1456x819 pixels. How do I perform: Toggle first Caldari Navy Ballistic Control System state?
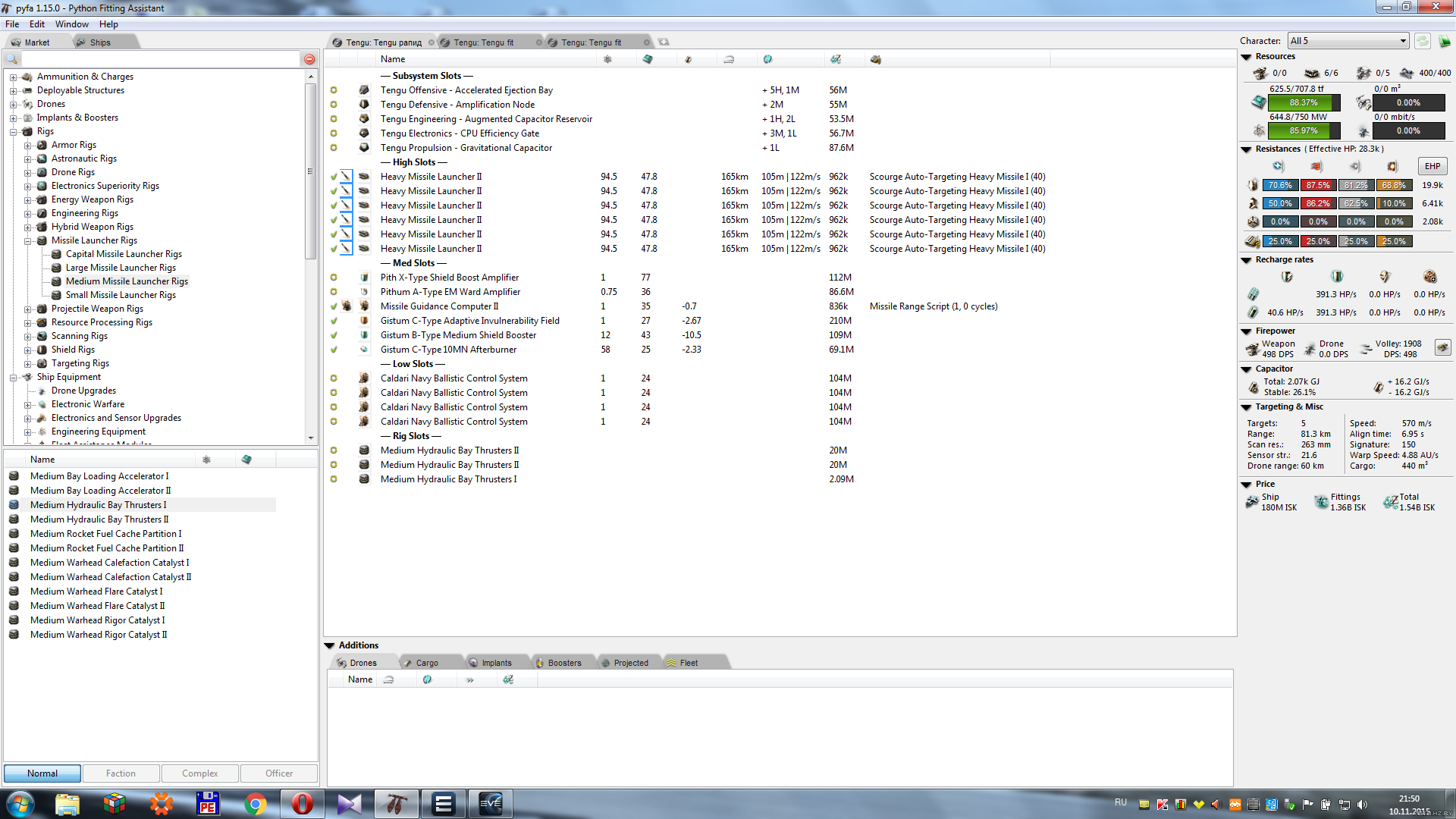pos(334,378)
